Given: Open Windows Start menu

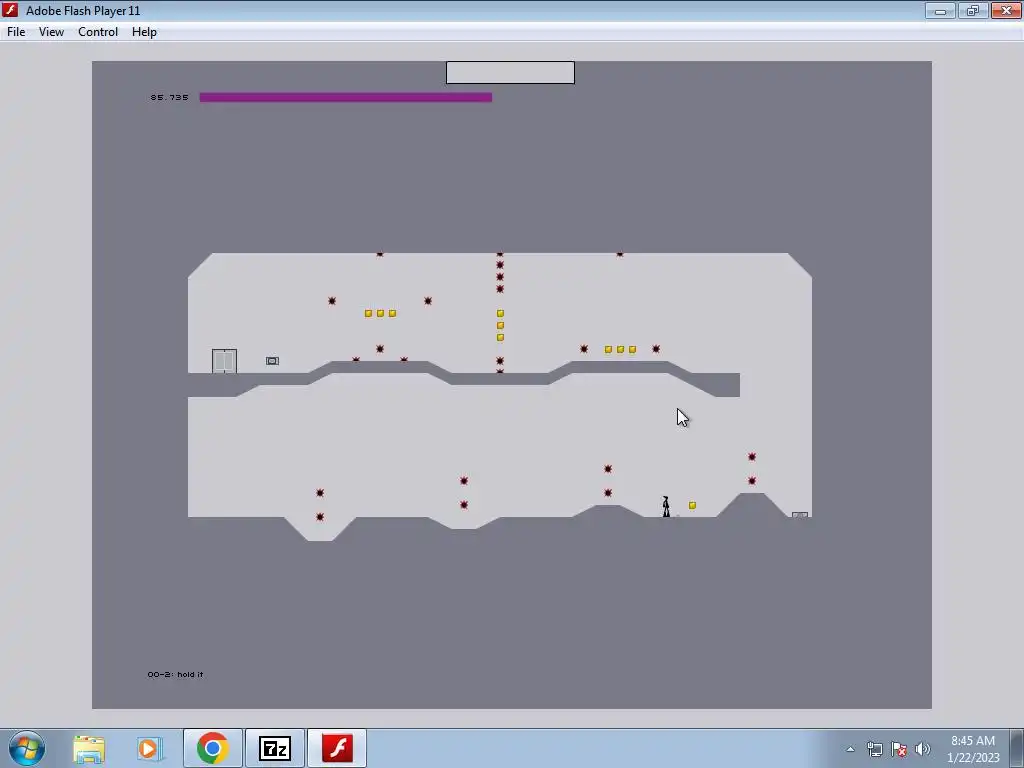Looking at the screenshot, I should pos(27,748).
